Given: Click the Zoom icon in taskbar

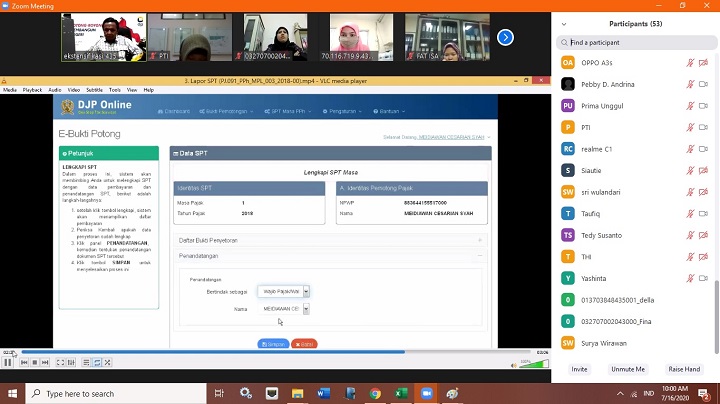Looking at the screenshot, I should [427, 394].
